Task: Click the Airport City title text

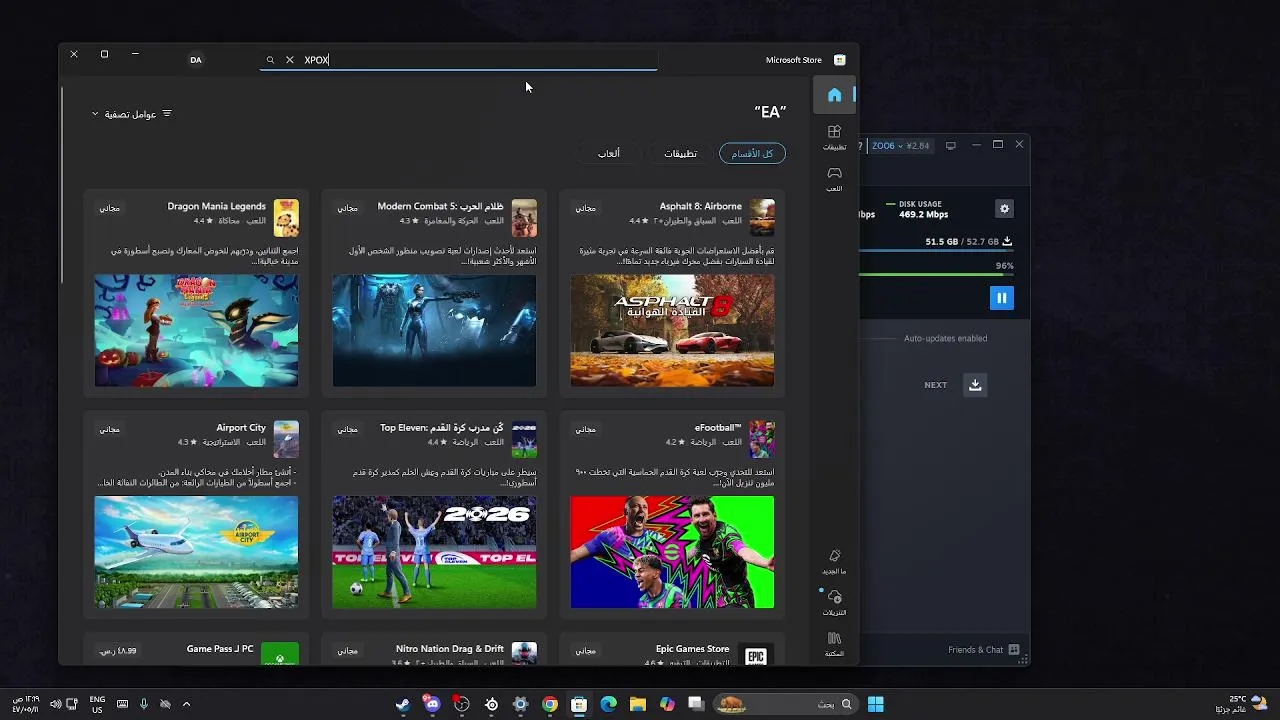Action: [241, 428]
